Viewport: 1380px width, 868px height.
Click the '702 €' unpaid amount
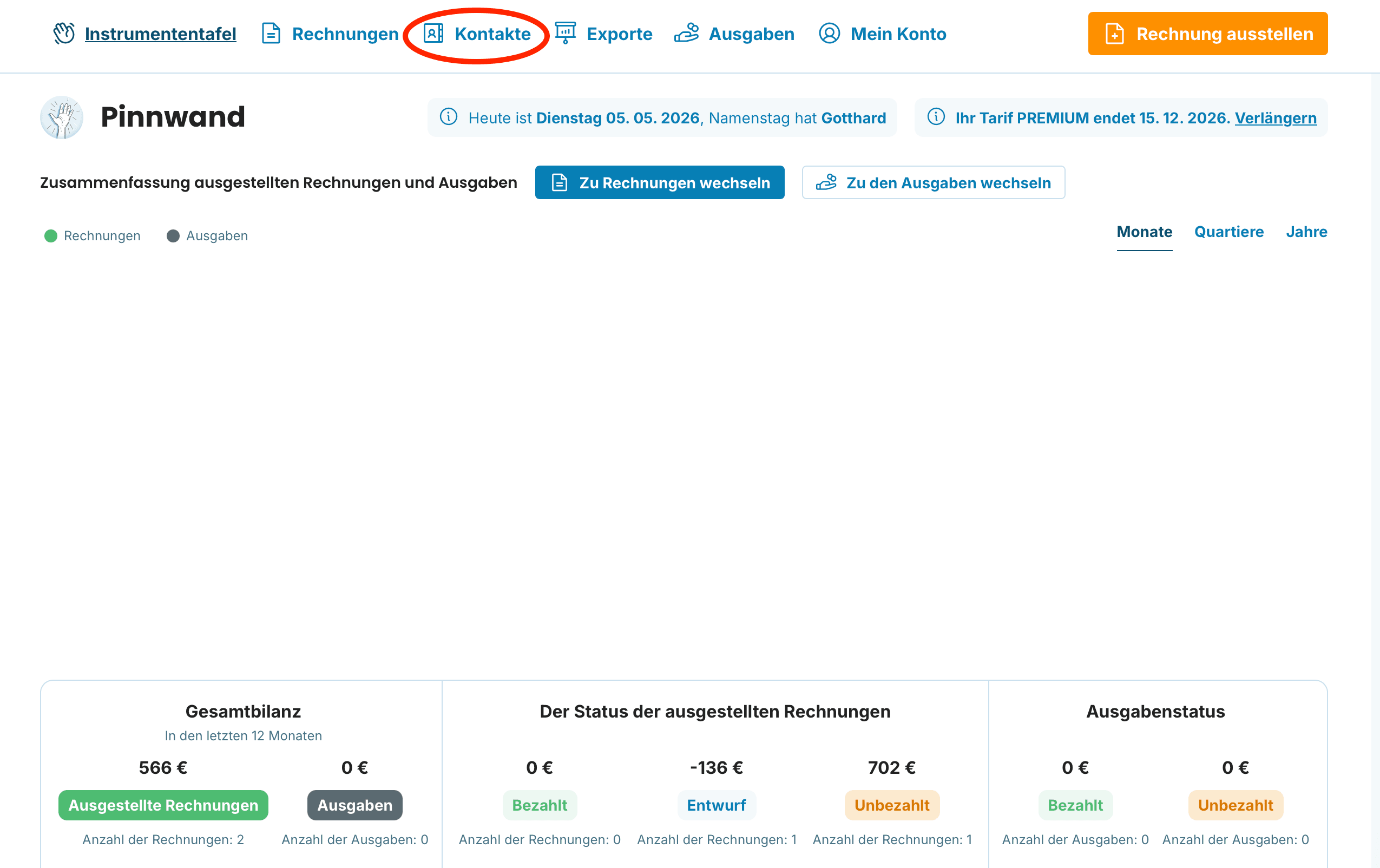[x=892, y=768]
